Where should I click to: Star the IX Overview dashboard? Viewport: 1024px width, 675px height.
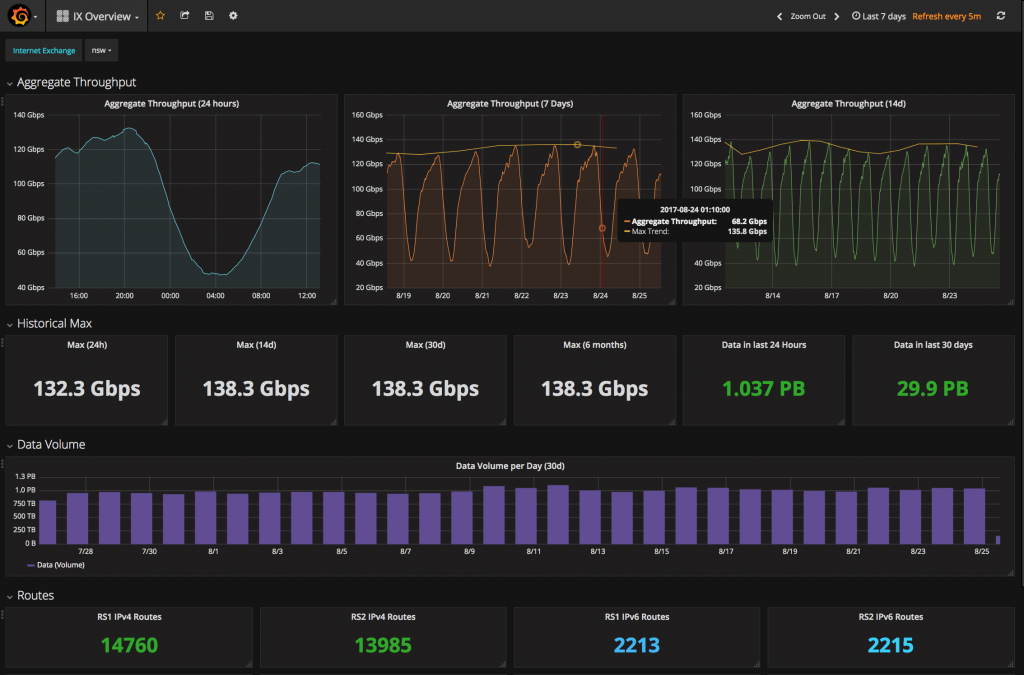pos(160,16)
